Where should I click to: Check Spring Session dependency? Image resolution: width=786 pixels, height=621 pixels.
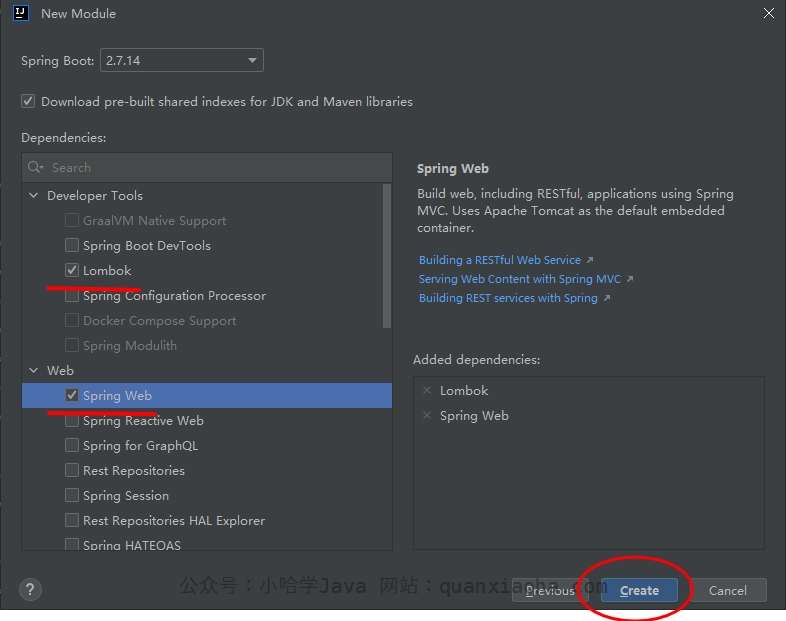click(72, 495)
